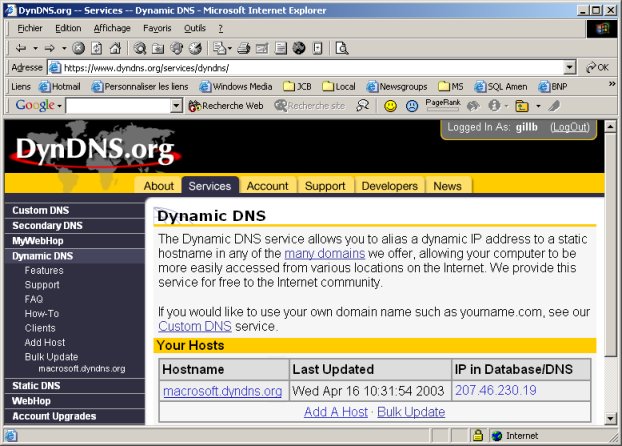Switch to the Support tab

point(325,186)
